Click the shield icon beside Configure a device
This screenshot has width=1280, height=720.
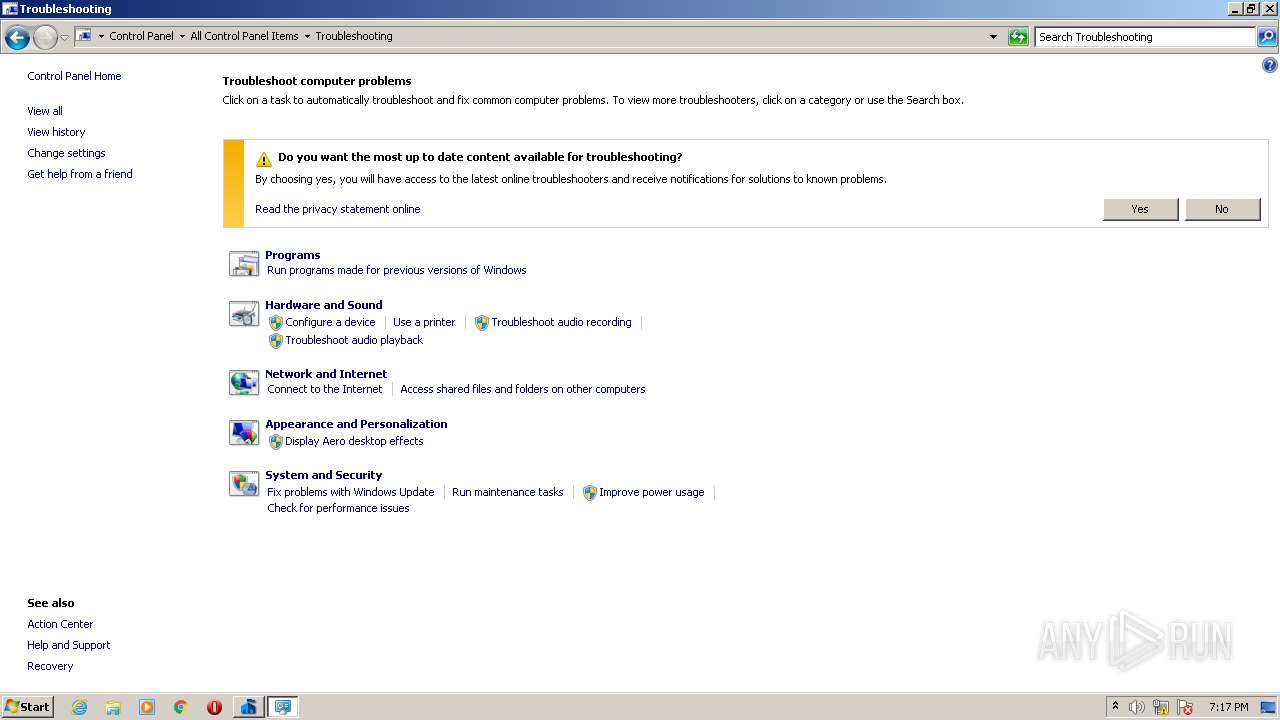pyautogui.click(x=276, y=323)
